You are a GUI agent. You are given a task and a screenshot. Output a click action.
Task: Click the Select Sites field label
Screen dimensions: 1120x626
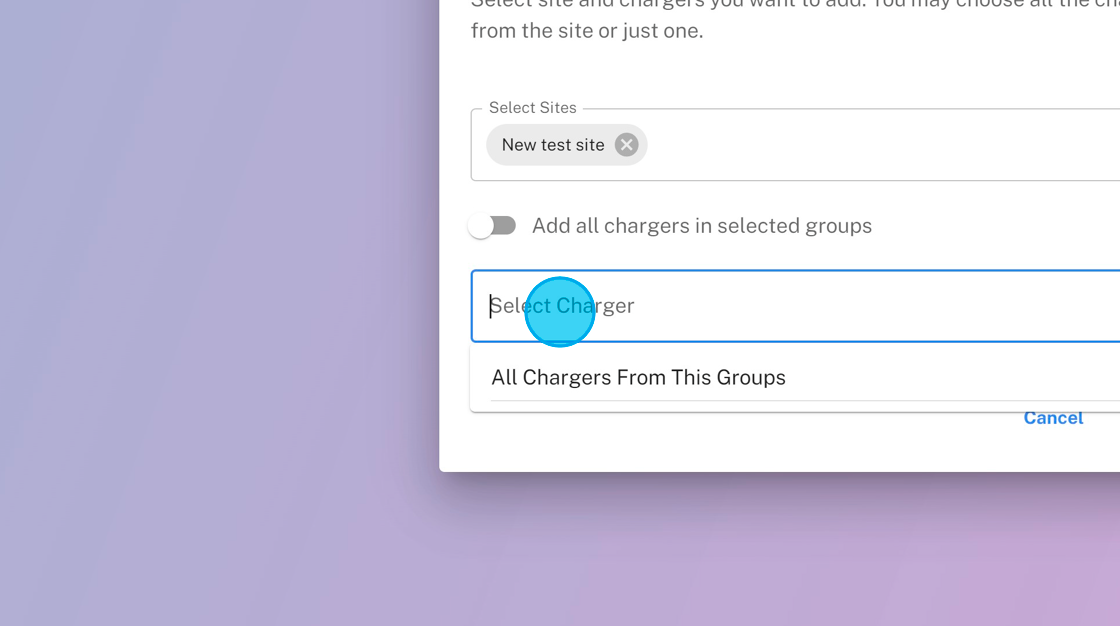[532, 108]
